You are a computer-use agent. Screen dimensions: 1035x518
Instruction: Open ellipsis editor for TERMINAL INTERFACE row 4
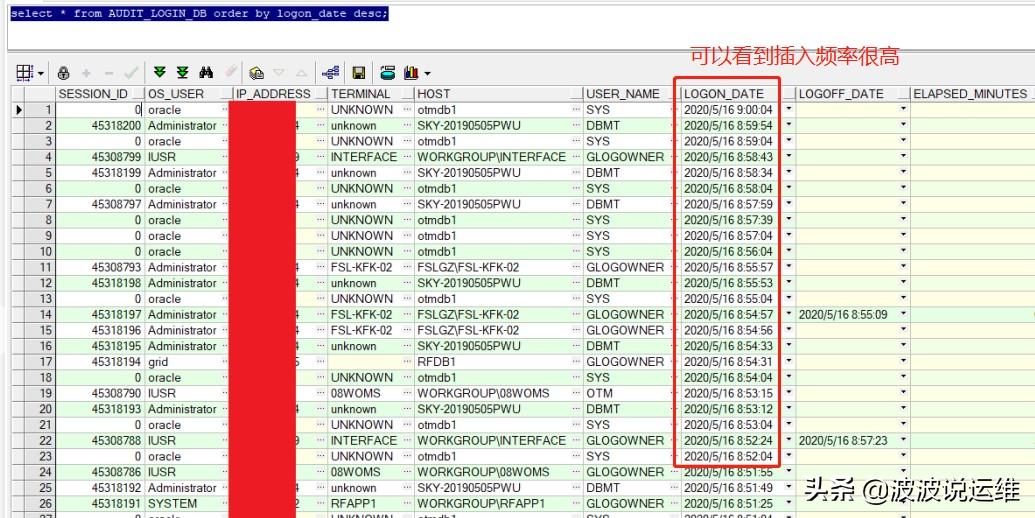[407, 157]
